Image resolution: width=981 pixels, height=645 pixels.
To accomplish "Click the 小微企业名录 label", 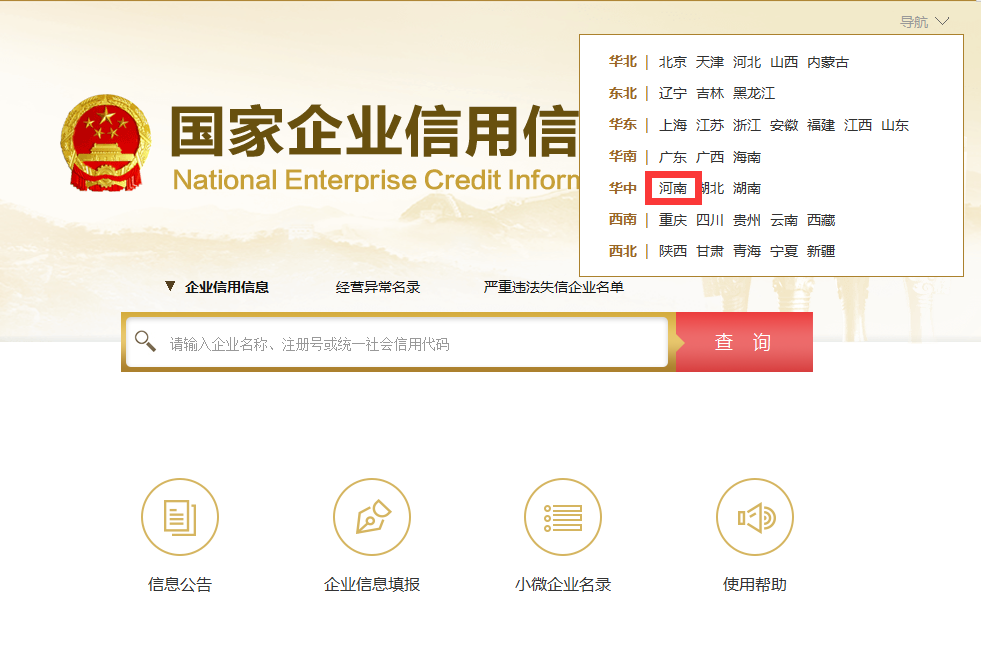I will (x=563, y=584).
